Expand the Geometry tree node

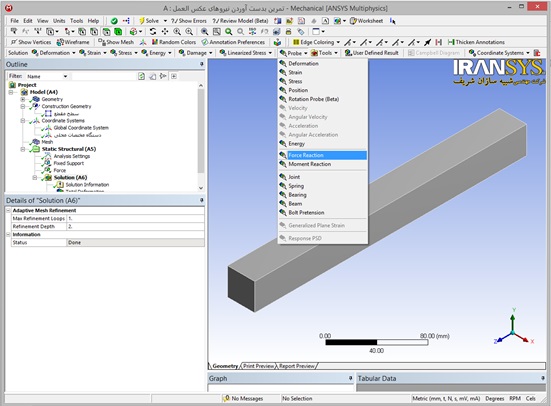[x=23, y=99]
